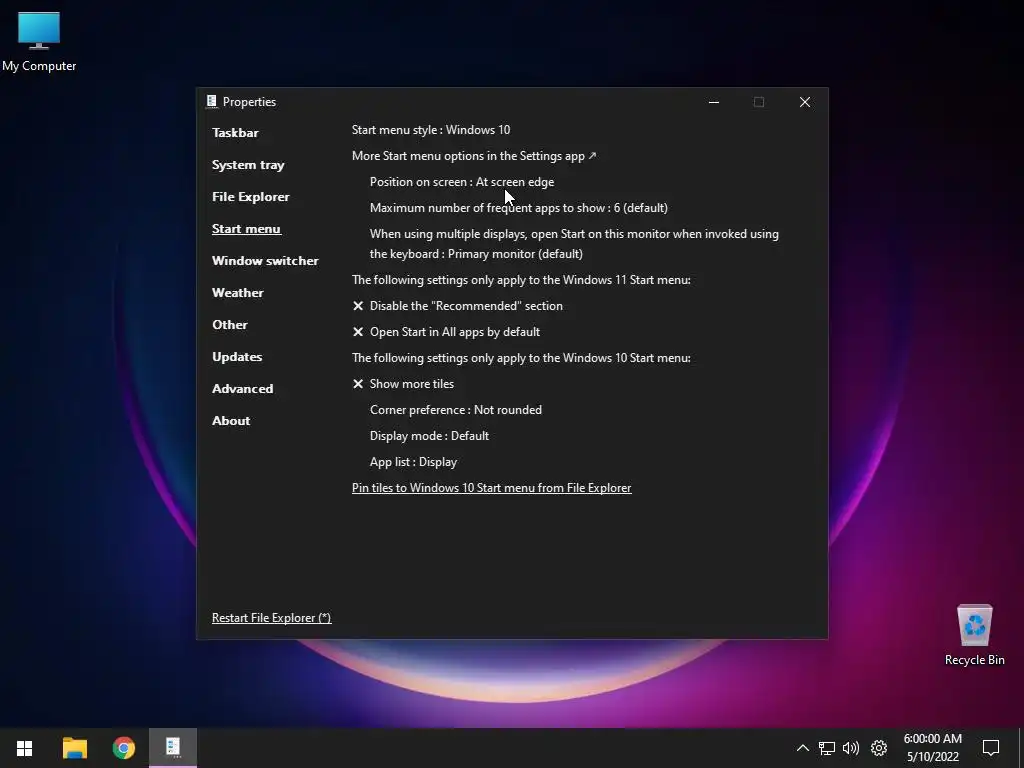
Task: Open the volume speaker tray icon
Action: (x=851, y=748)
